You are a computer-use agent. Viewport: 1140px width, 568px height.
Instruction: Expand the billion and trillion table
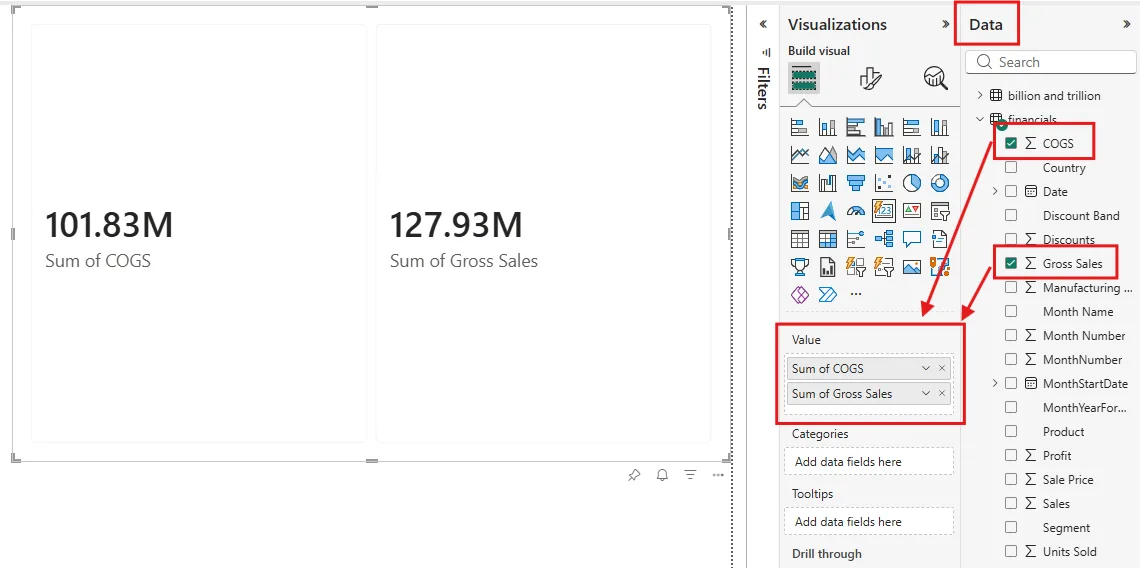pos(979,95)
